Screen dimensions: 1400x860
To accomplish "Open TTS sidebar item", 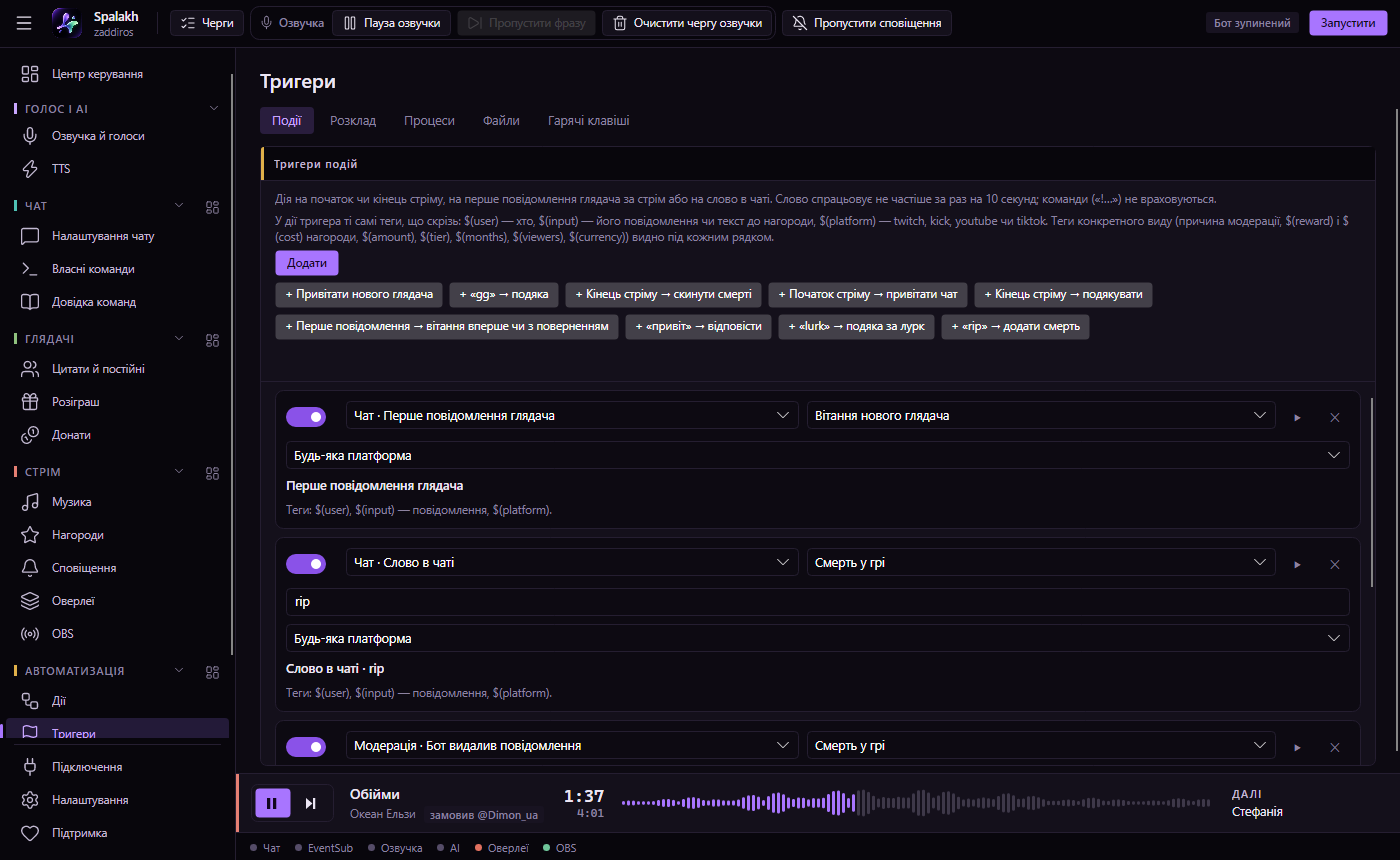I will pyautogui.click(x=117, y=169).
